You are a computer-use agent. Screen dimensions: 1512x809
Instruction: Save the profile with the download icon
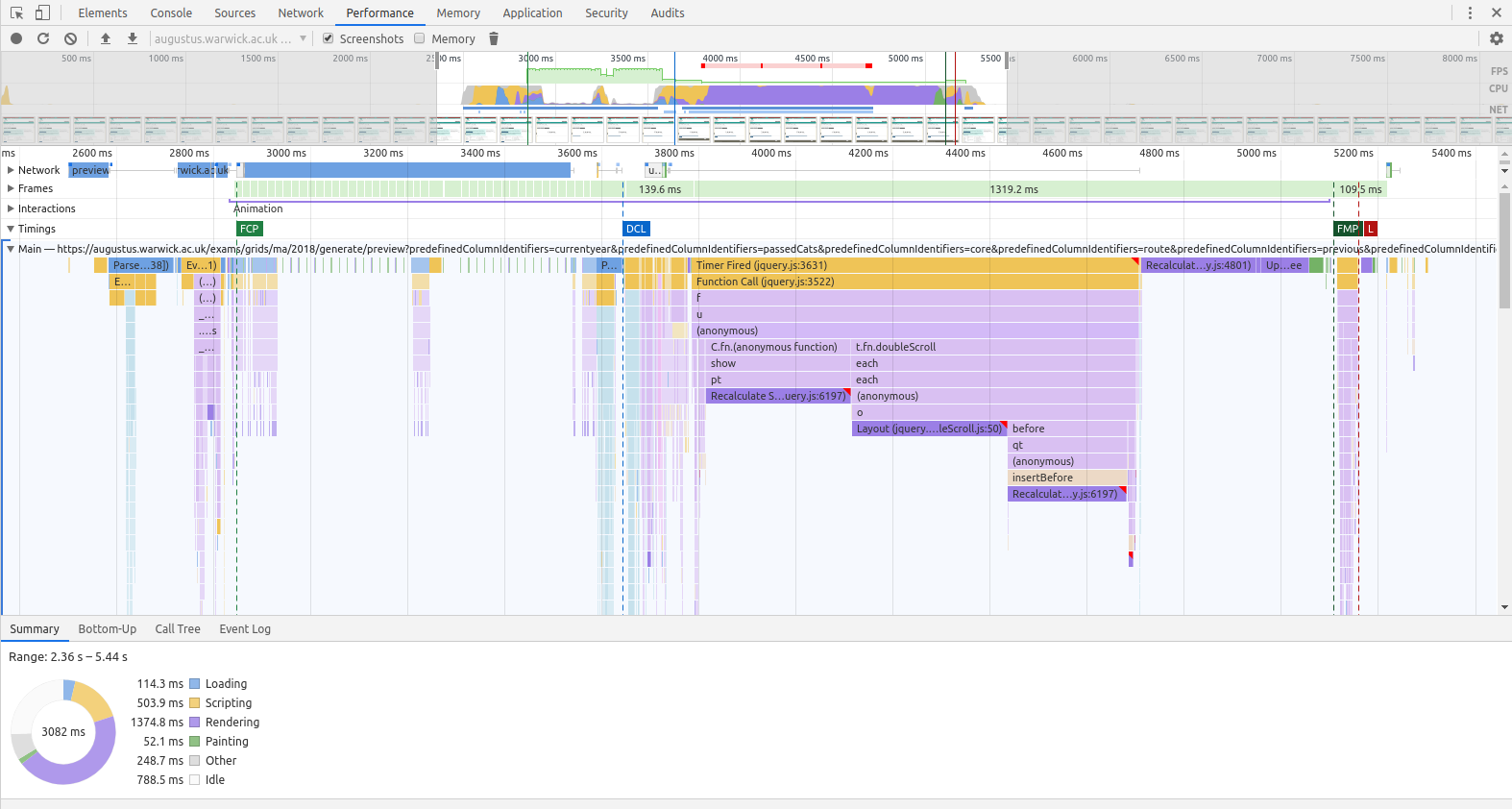point(133,38)
